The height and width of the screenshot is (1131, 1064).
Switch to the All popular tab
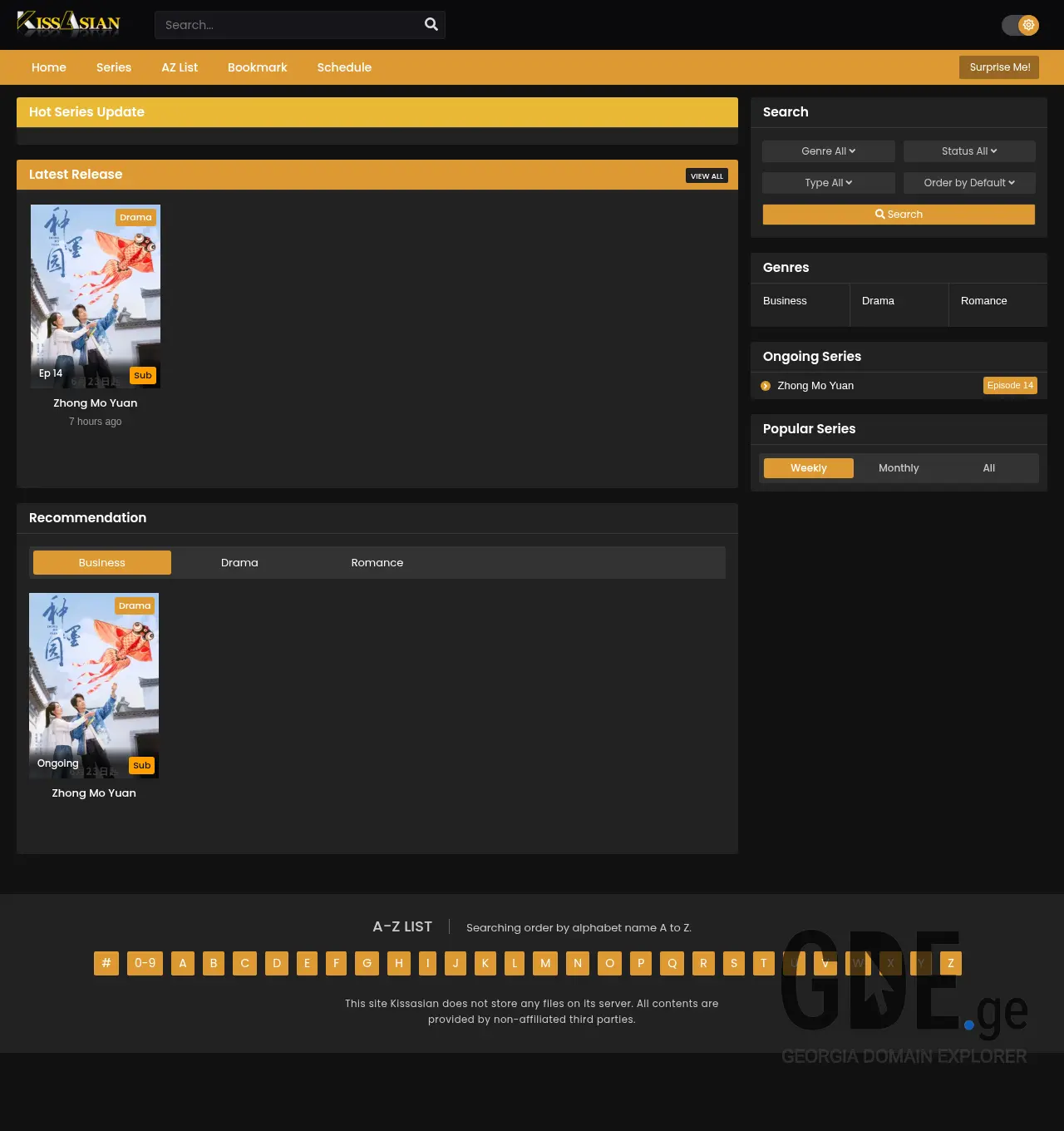click(x=989, y=468)
